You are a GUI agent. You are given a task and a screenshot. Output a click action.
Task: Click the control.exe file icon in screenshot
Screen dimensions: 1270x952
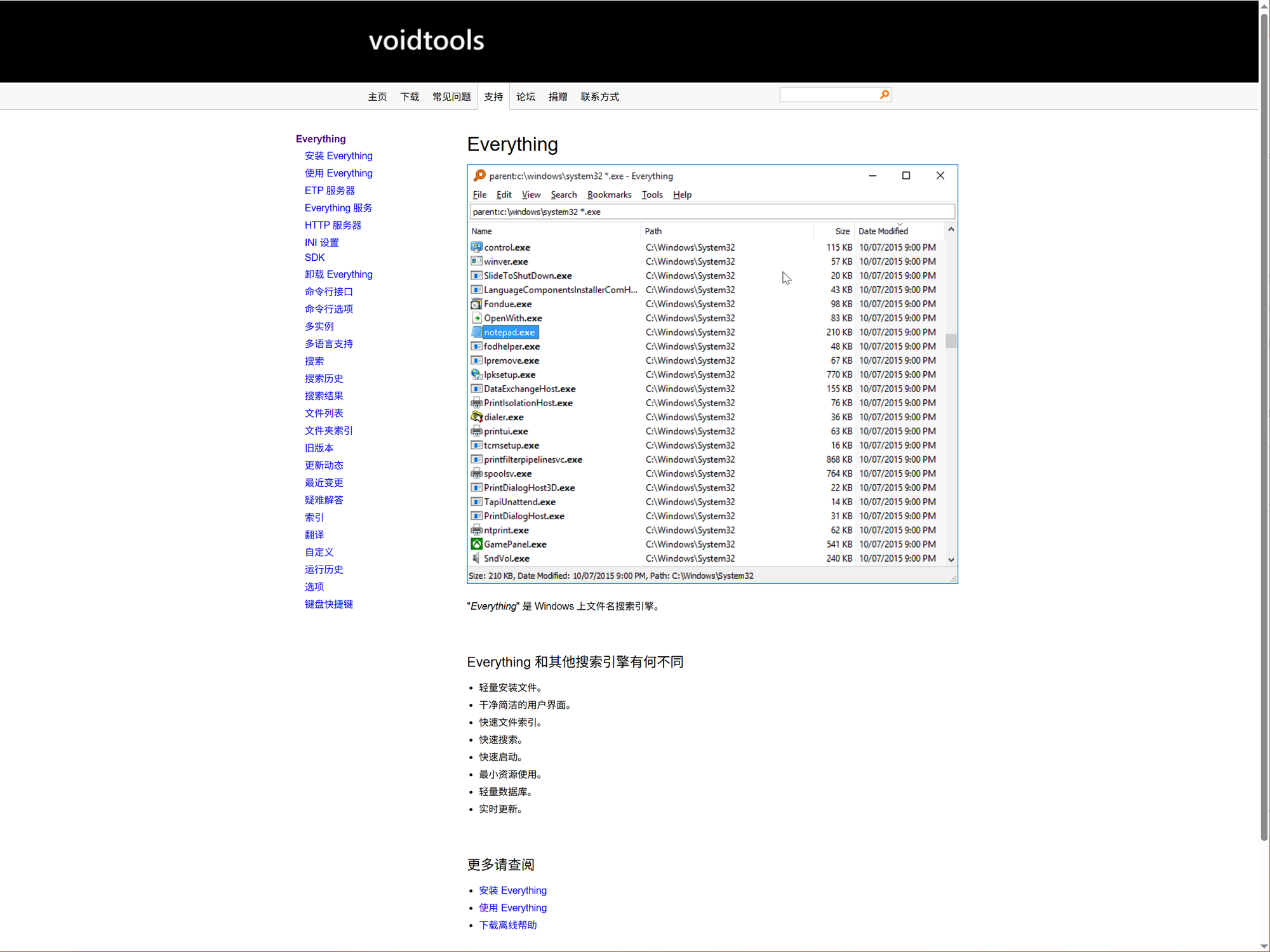477,247
